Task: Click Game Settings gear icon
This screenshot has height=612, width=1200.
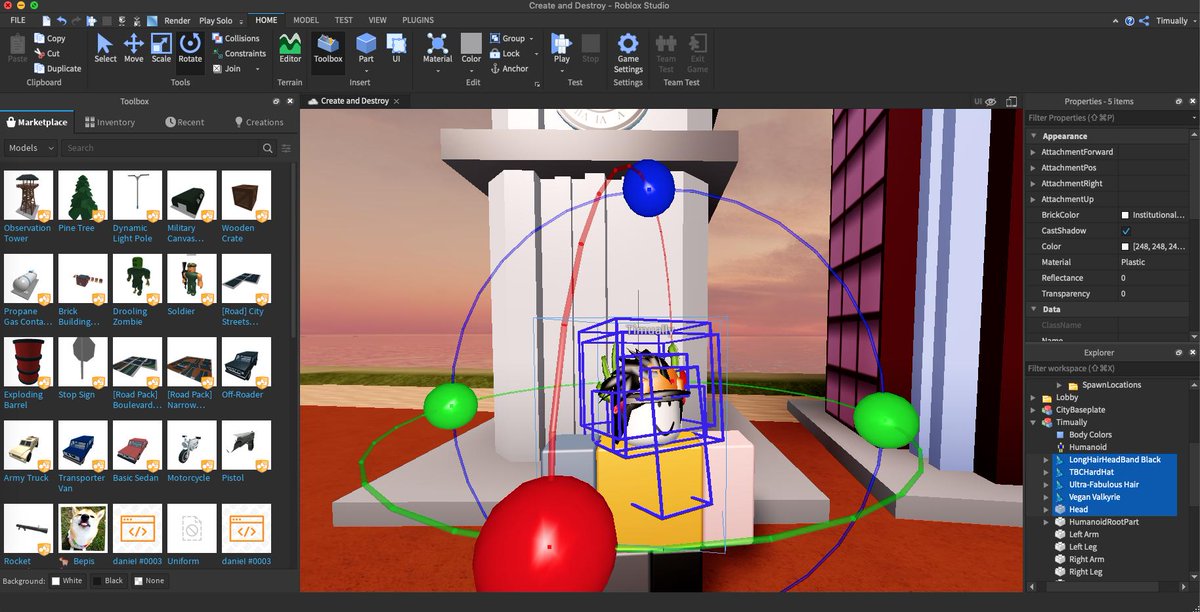Action: (x=628, y=52)
